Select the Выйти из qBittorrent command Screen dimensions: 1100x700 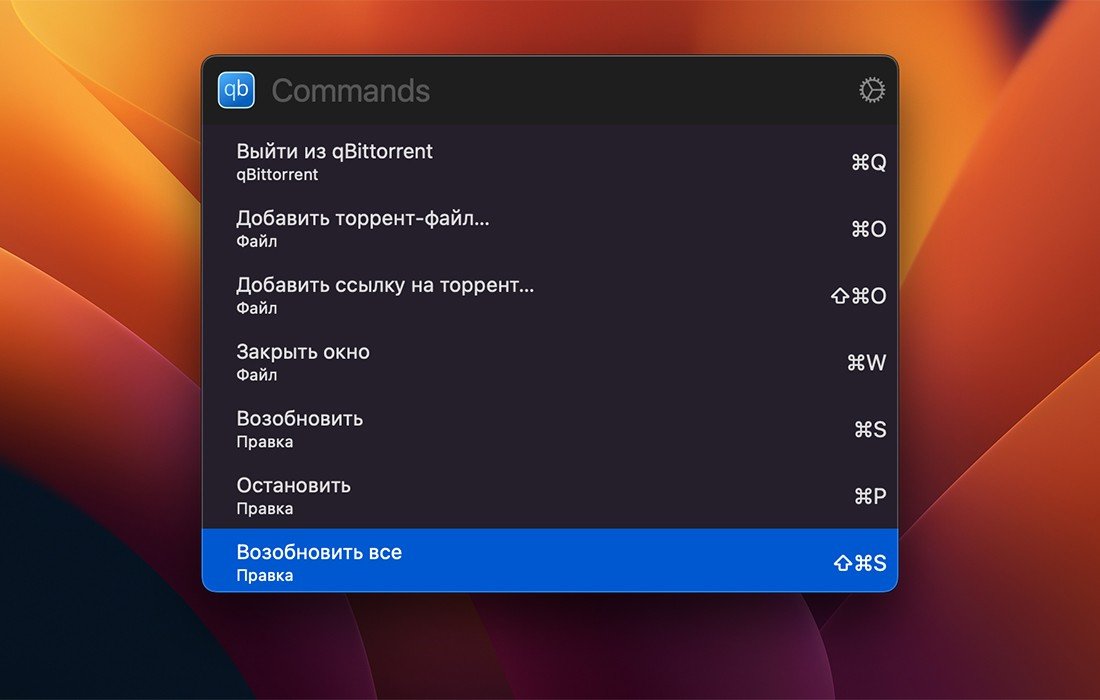point(549,162)
